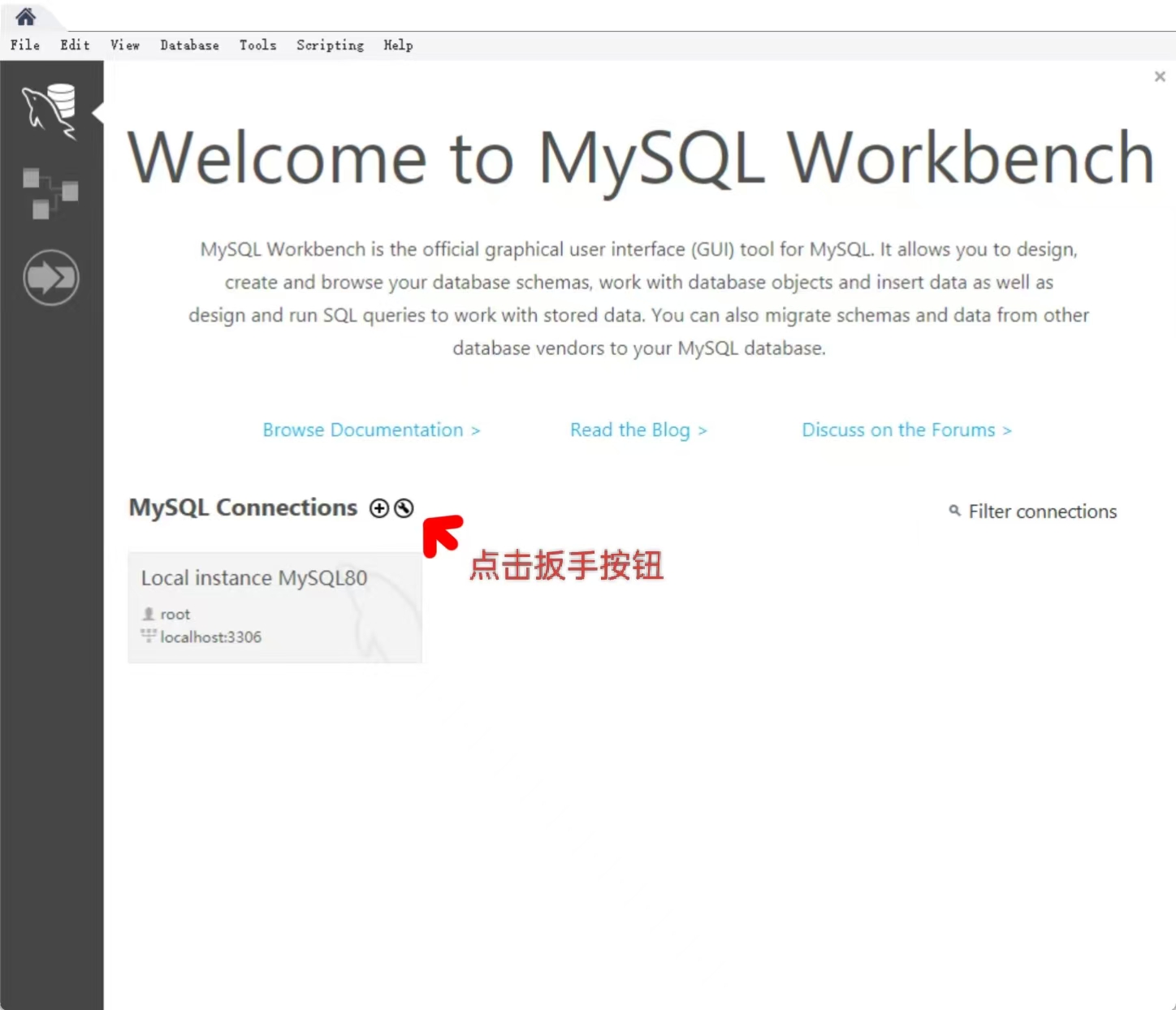
Task: Click the plus icon to add connection
Action: (x=379, y=508)
